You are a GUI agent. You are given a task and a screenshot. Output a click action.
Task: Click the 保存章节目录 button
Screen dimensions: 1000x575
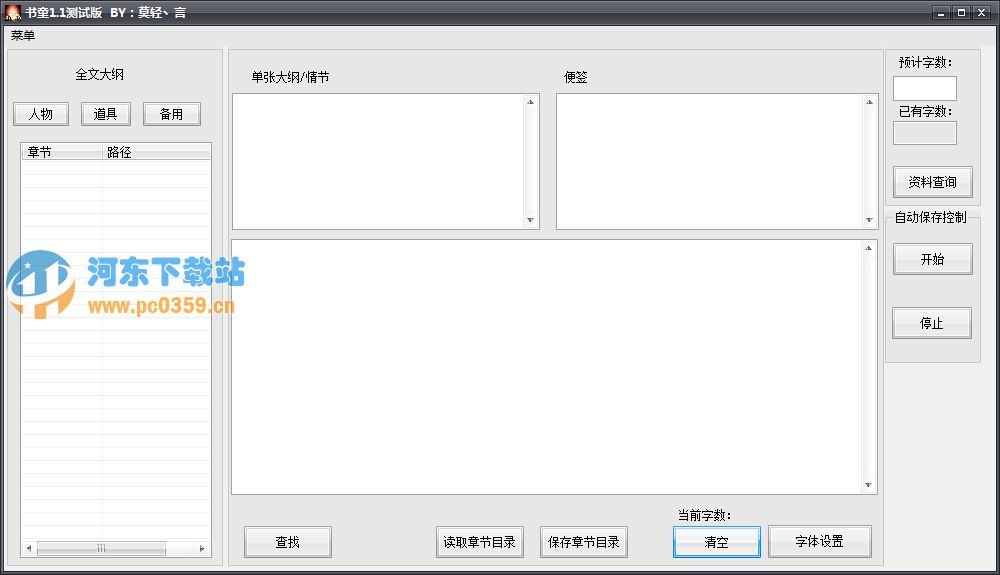click(x=584, y=542)
